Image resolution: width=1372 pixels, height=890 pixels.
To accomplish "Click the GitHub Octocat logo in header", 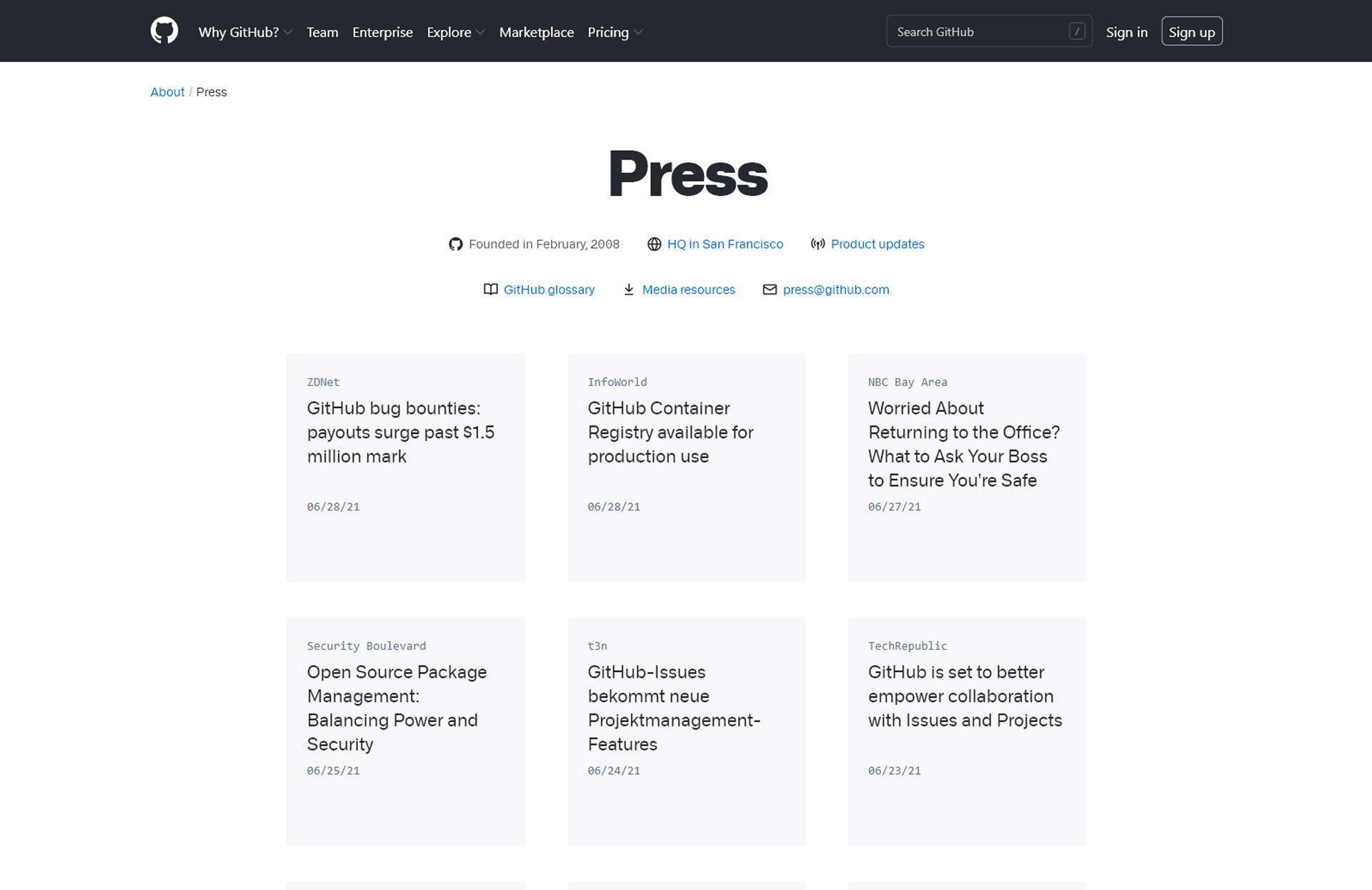I will tap(164, 31).
